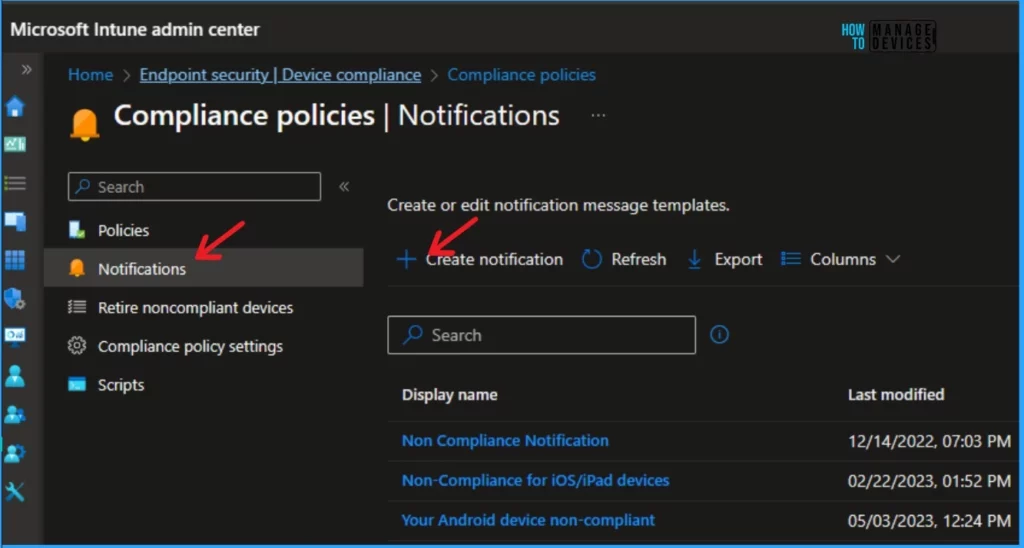Click Create notification button

(479, 259)
